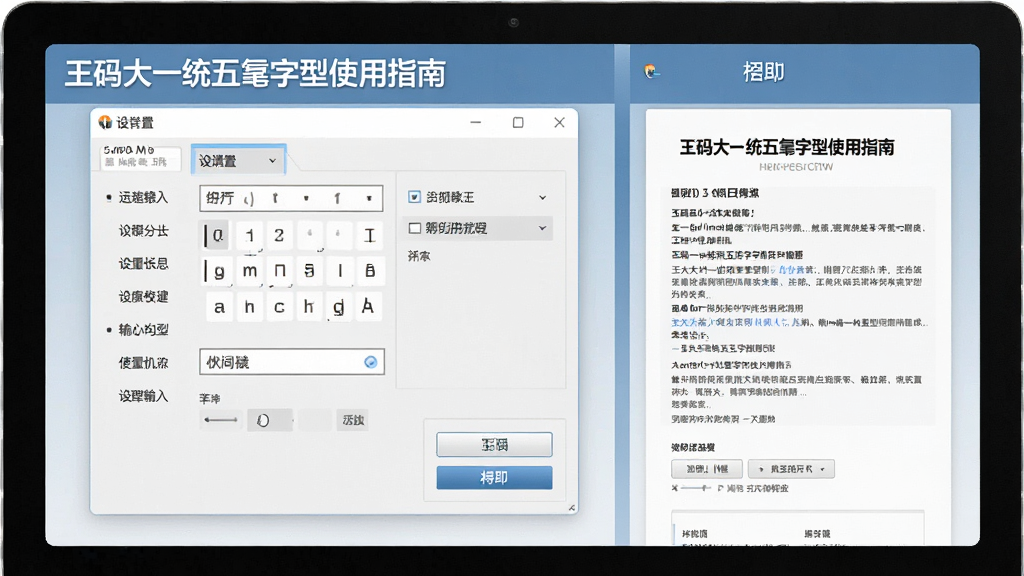Select the capital "A" key in the key grid
The width and height of the screenshot is (1024, 576).
(368, 306)
